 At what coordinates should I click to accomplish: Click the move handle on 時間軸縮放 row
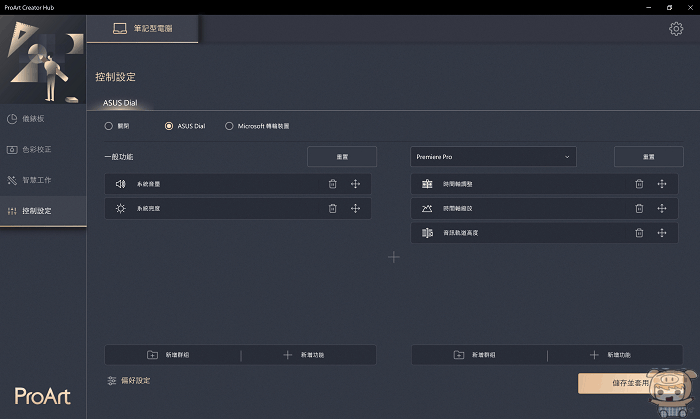pyautogui.click(x=662, y=208)
